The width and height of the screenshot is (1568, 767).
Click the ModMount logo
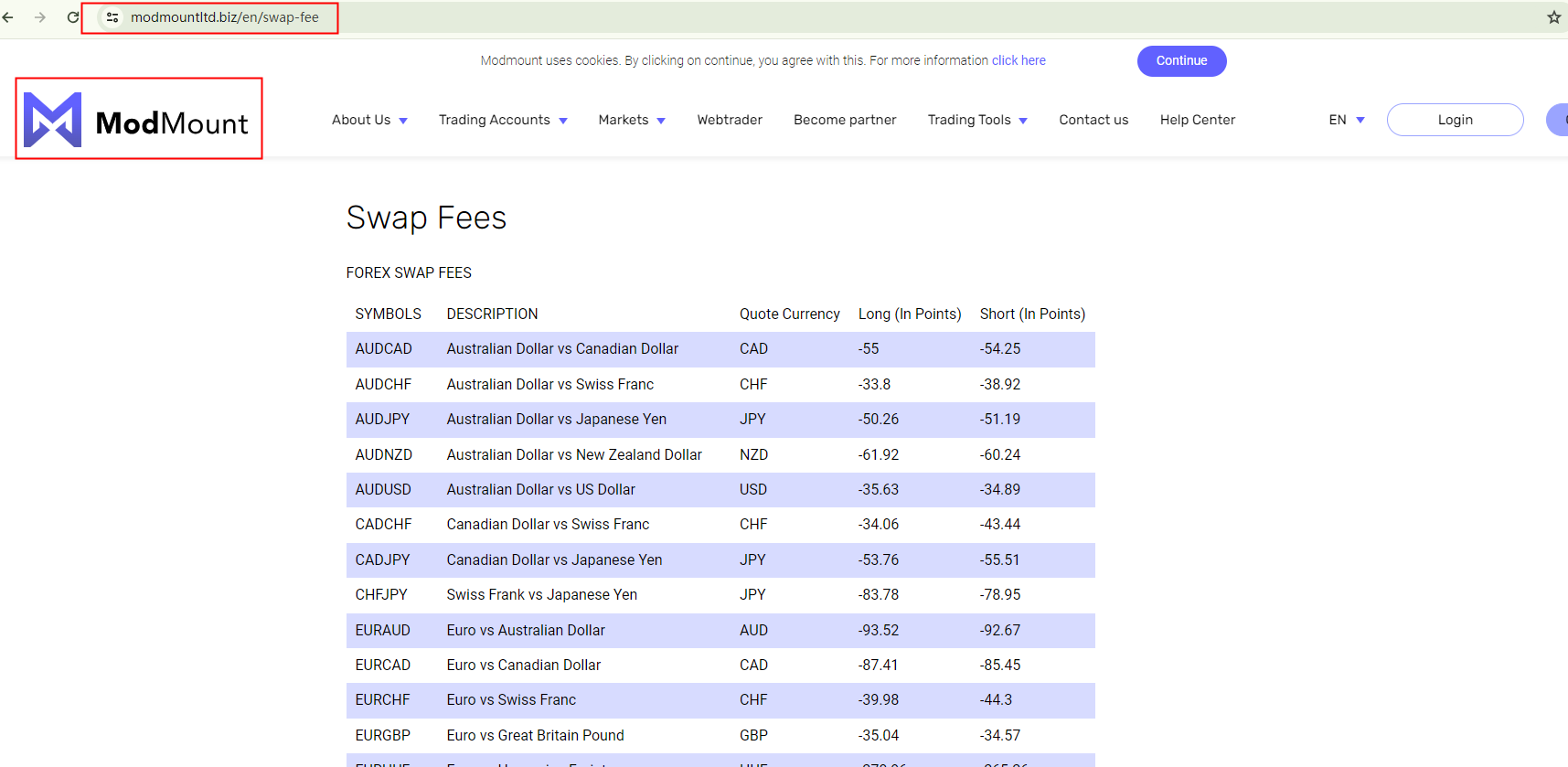point(138,120)
